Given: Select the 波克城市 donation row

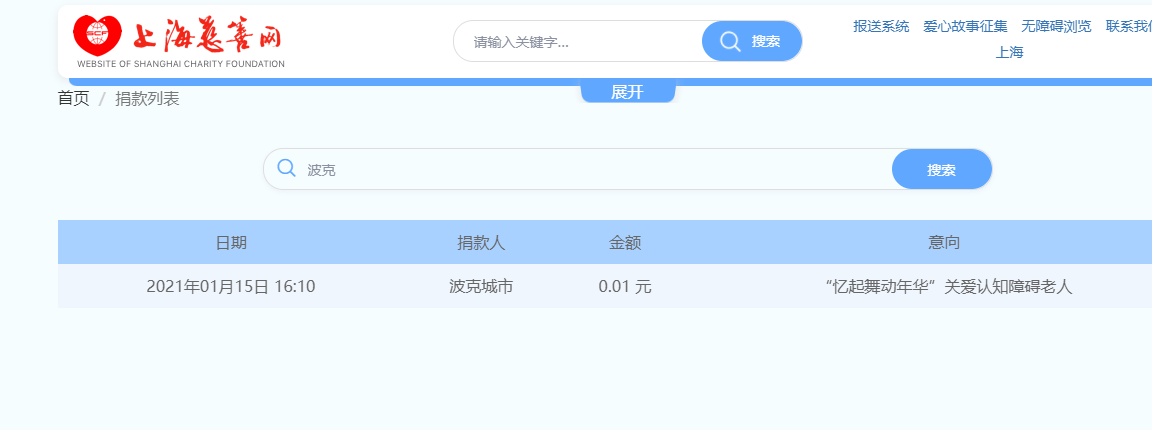Looking at the screenshot, I should pos(605,287).
